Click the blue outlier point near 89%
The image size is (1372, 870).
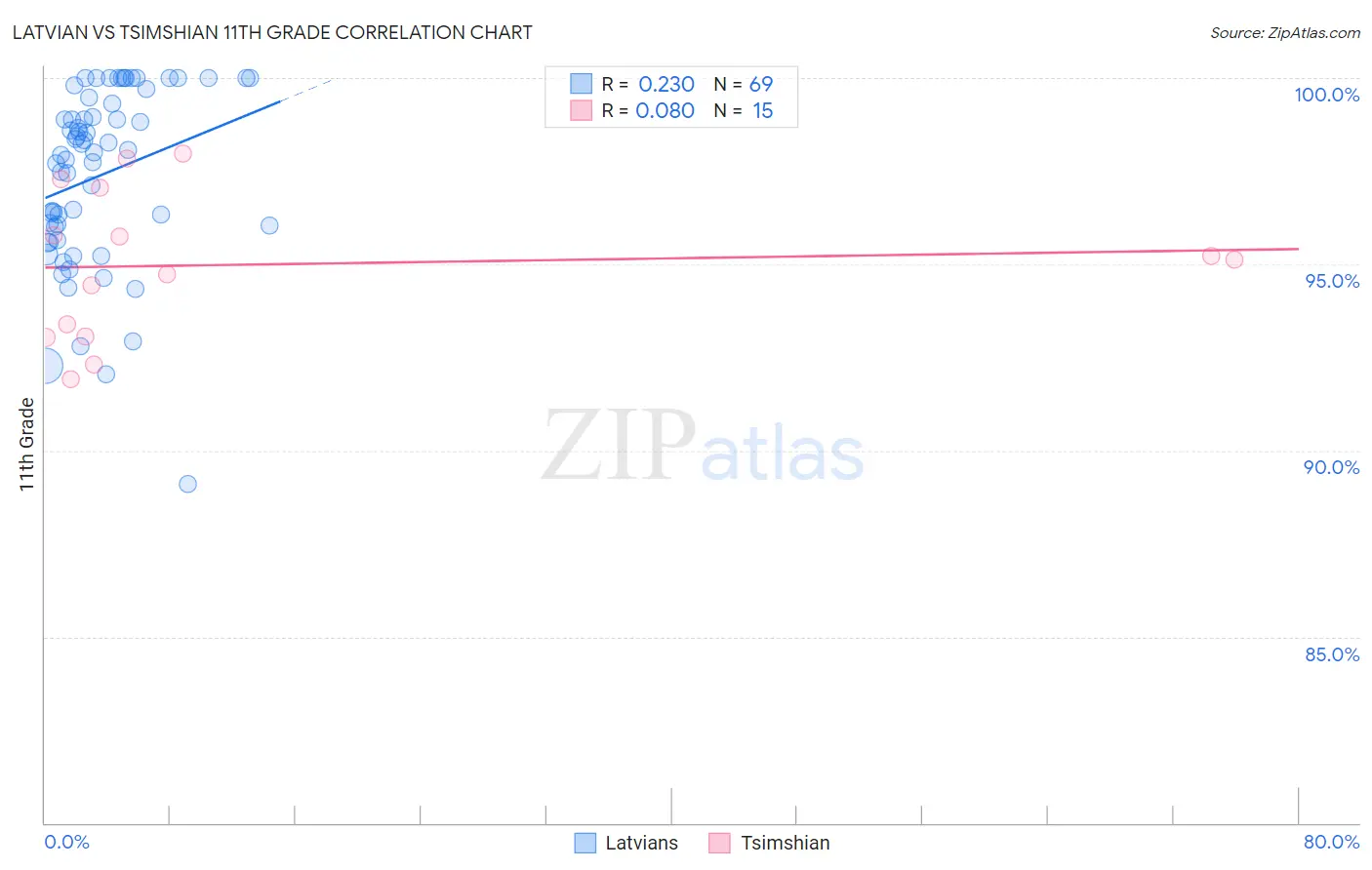point(188,484)
